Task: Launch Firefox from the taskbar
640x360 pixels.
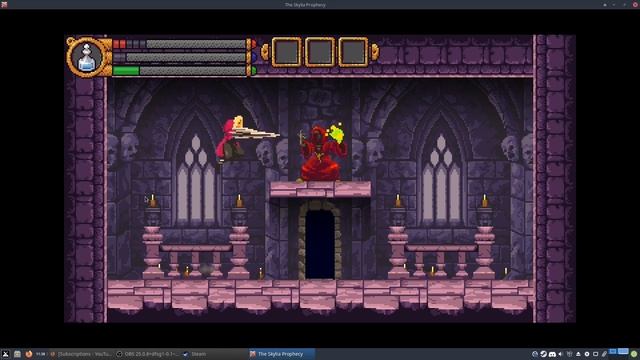Action: coord(29,354)
